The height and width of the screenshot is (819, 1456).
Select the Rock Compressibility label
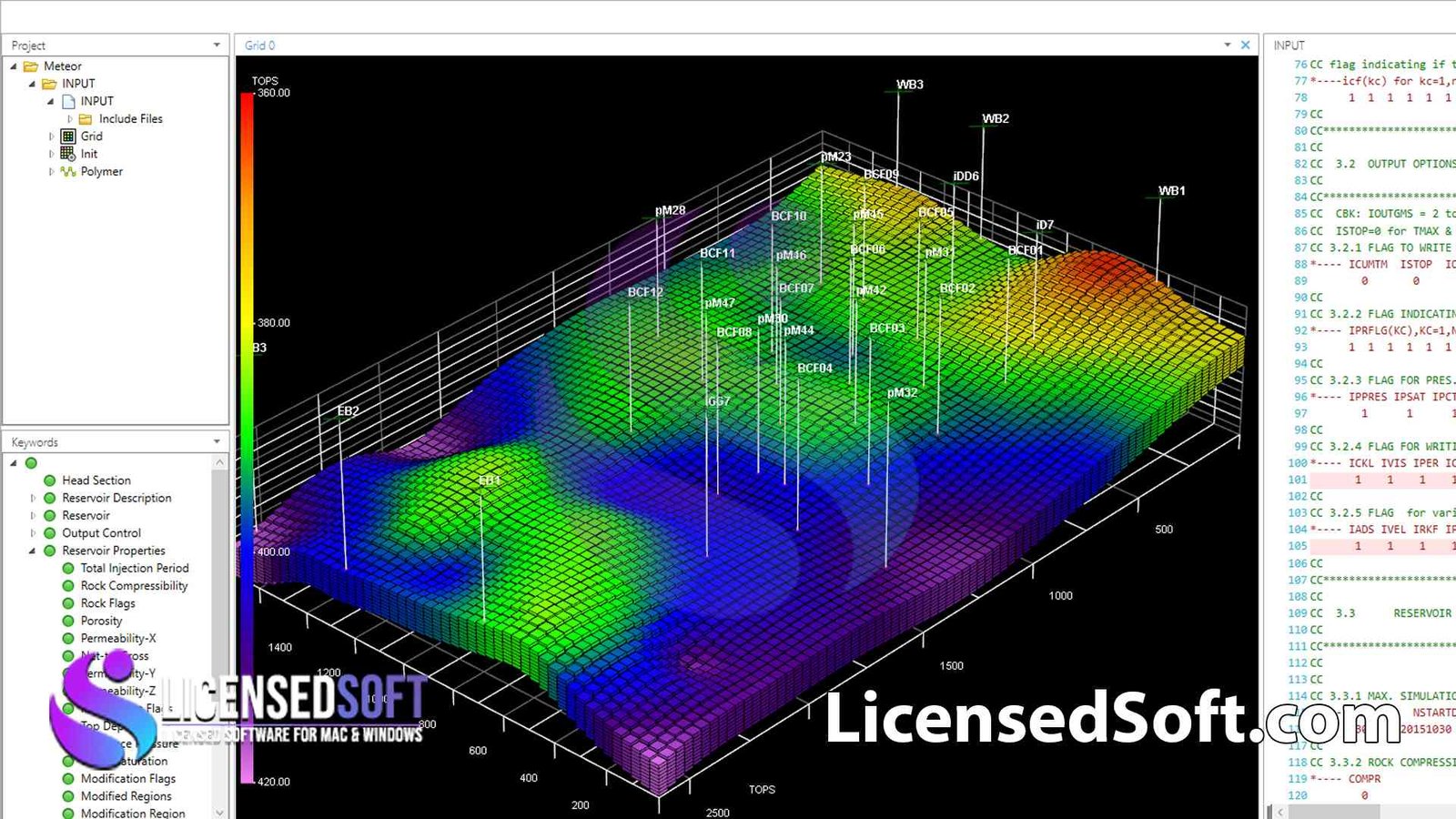134,586
